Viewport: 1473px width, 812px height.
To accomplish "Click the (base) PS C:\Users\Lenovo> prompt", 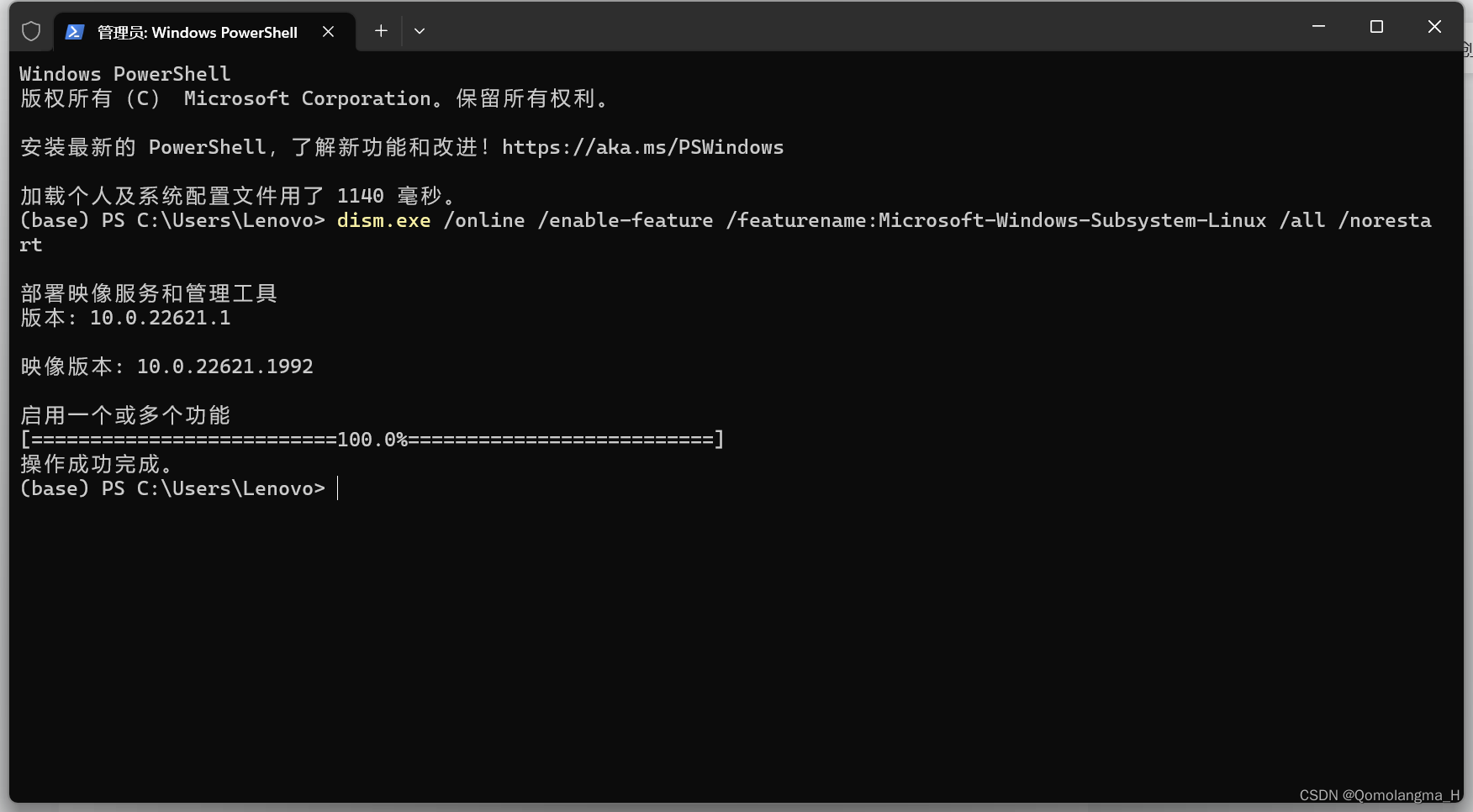I will pos(172,488).
